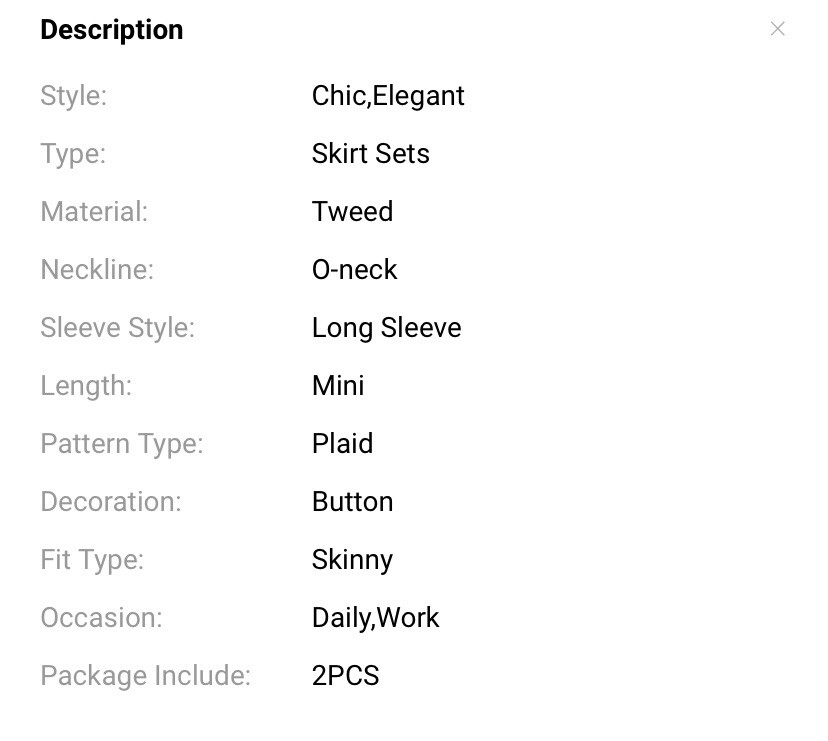
Task: Select the Mini length value
Action: point(338,386)
